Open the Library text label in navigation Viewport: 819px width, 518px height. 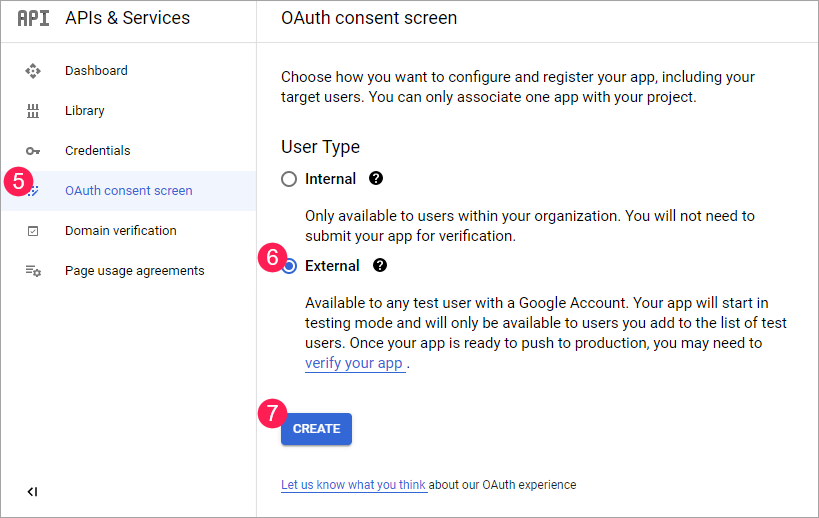tap(85, 111)
